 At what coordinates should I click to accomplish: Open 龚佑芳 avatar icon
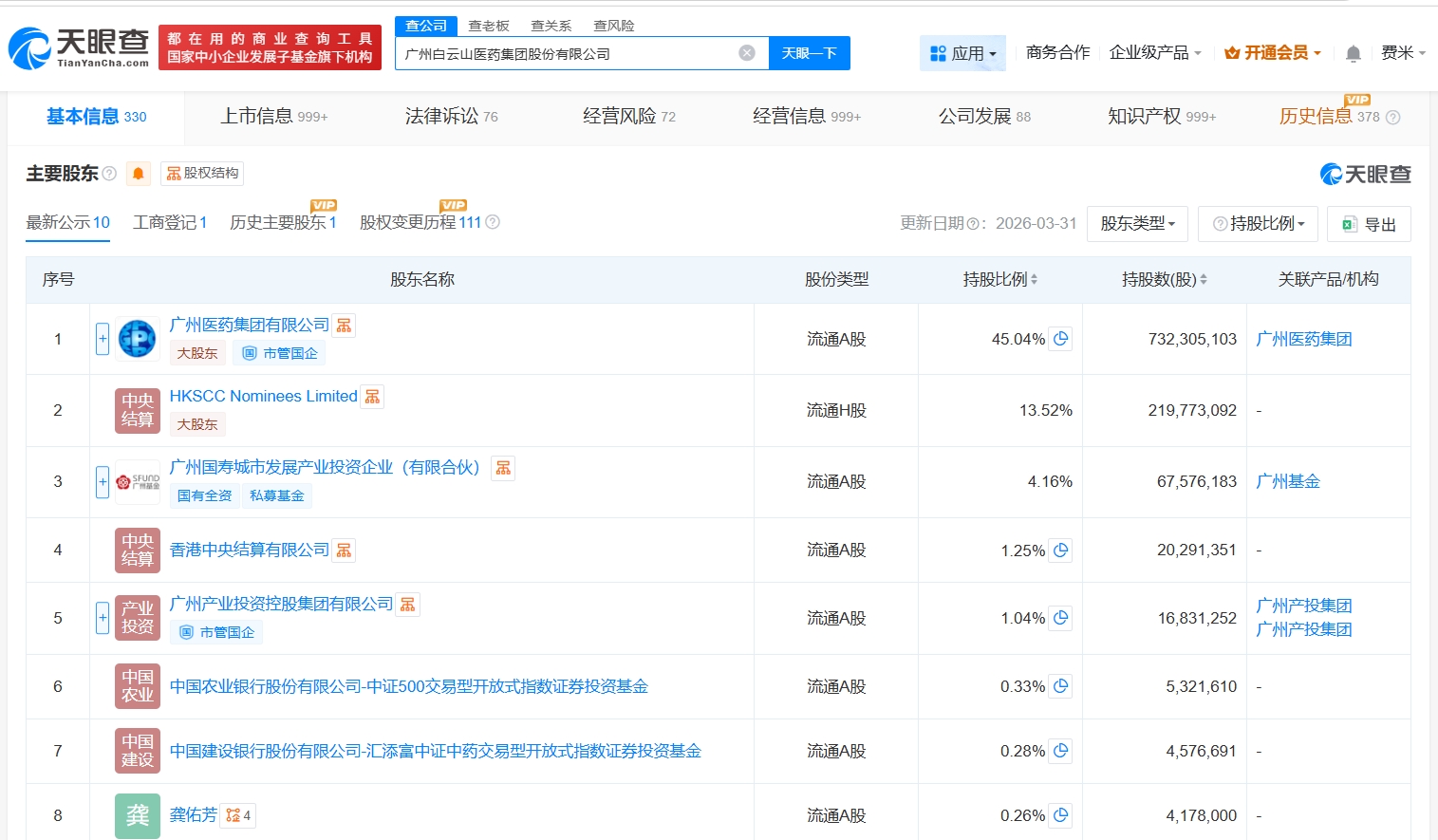(x=138, y=815)
